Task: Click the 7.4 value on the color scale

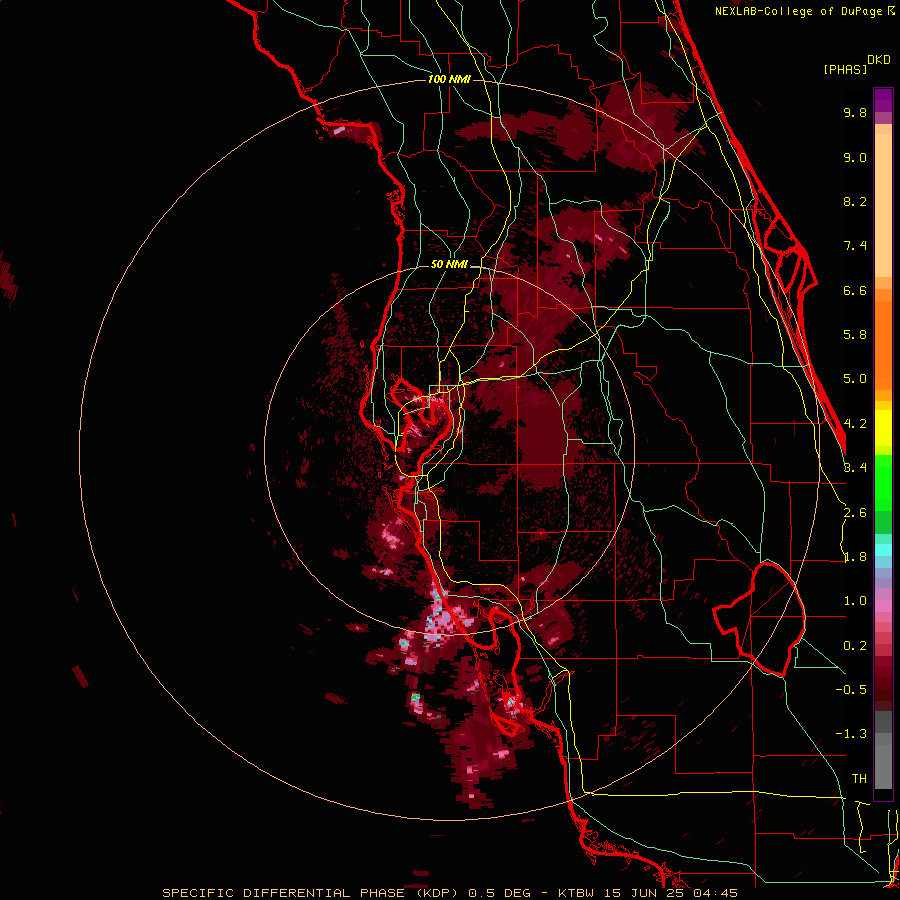Action: (x=855, y=246)
